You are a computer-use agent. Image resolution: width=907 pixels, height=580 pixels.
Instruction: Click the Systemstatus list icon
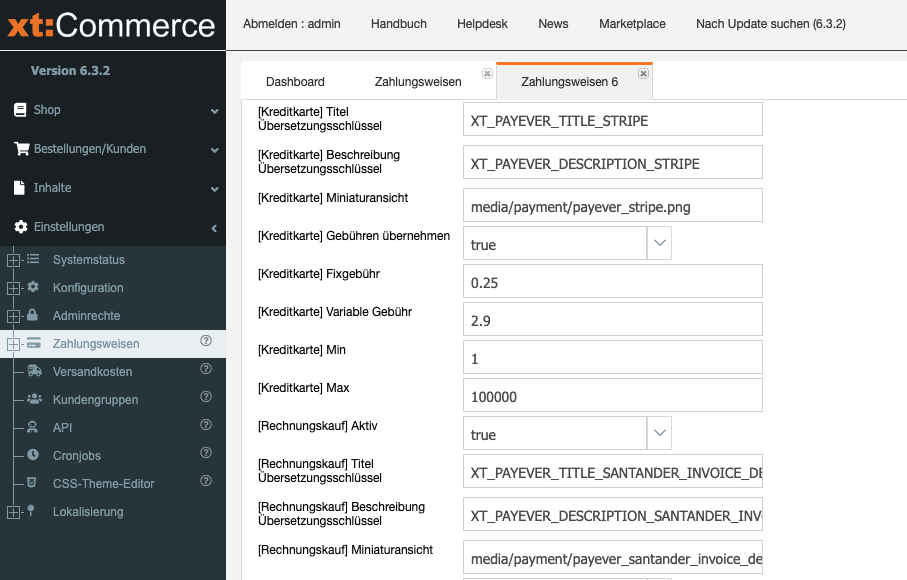[x=33, y=259]
